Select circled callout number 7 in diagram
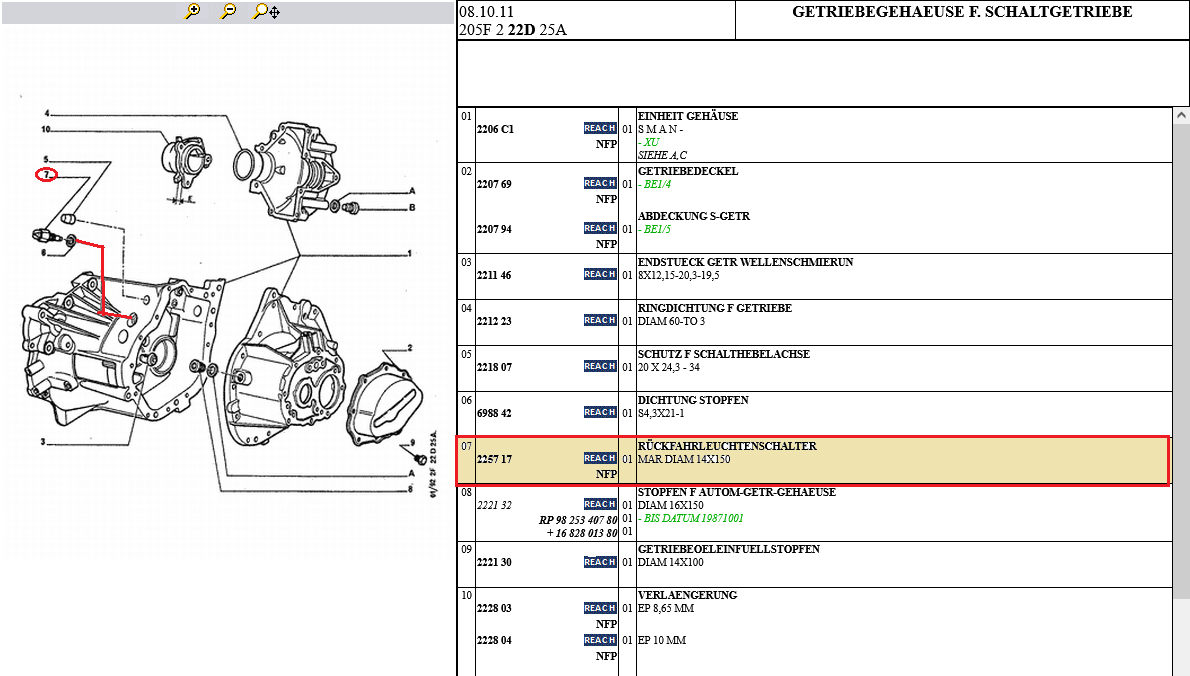Viewport: 1190px width, 676px height. click(x=46, y=175)
